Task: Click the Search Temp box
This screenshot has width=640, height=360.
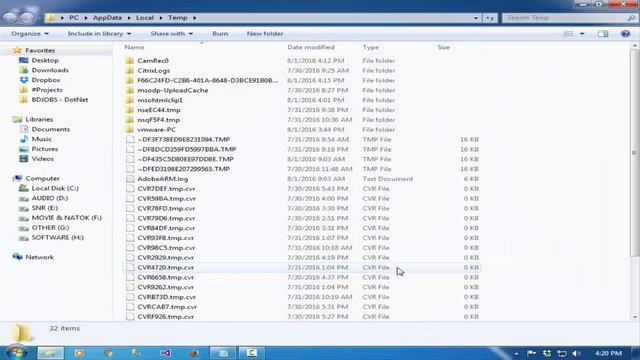Action: pyautogui.click(x=569, y=18)
